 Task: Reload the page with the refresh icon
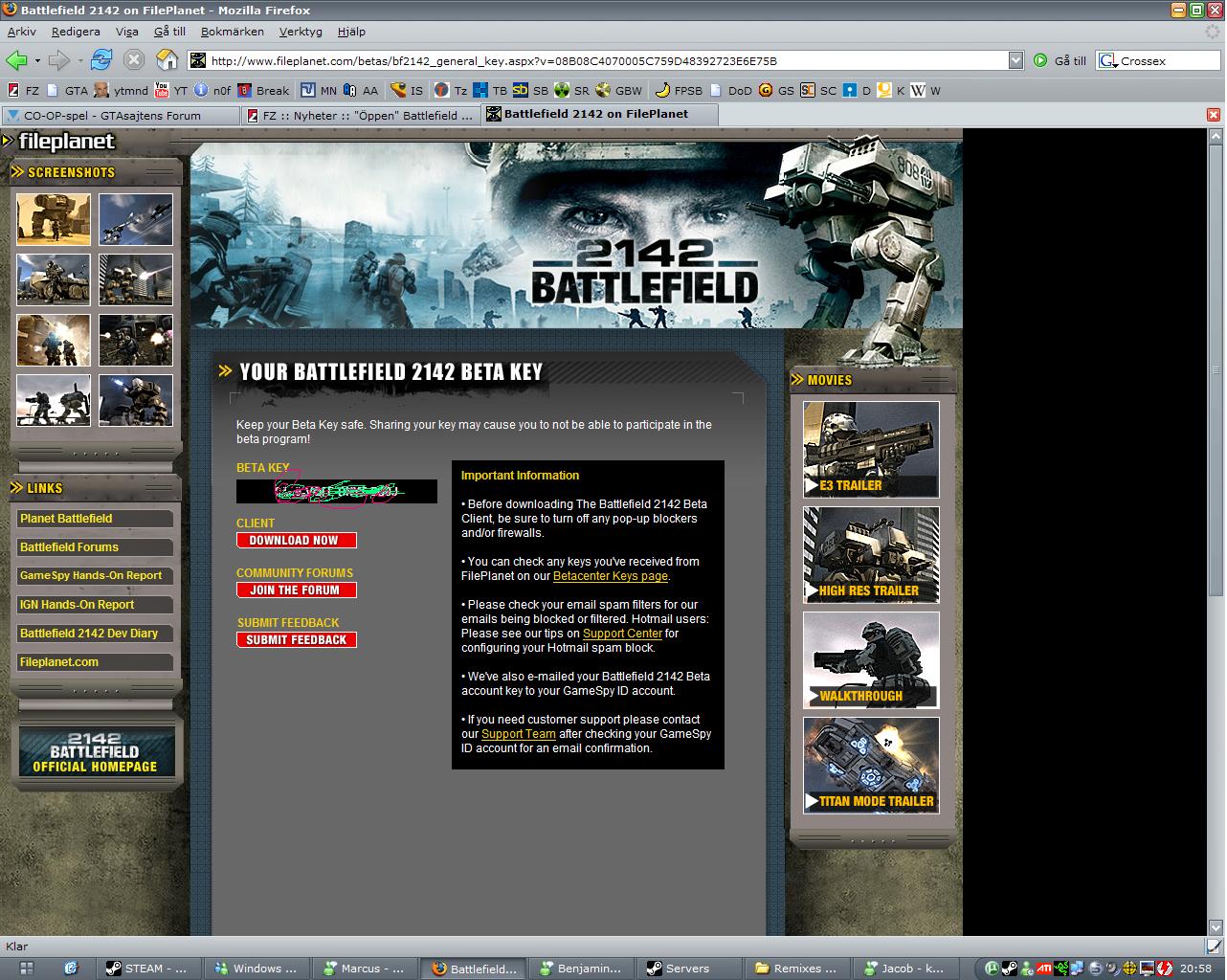pos(101,60)
